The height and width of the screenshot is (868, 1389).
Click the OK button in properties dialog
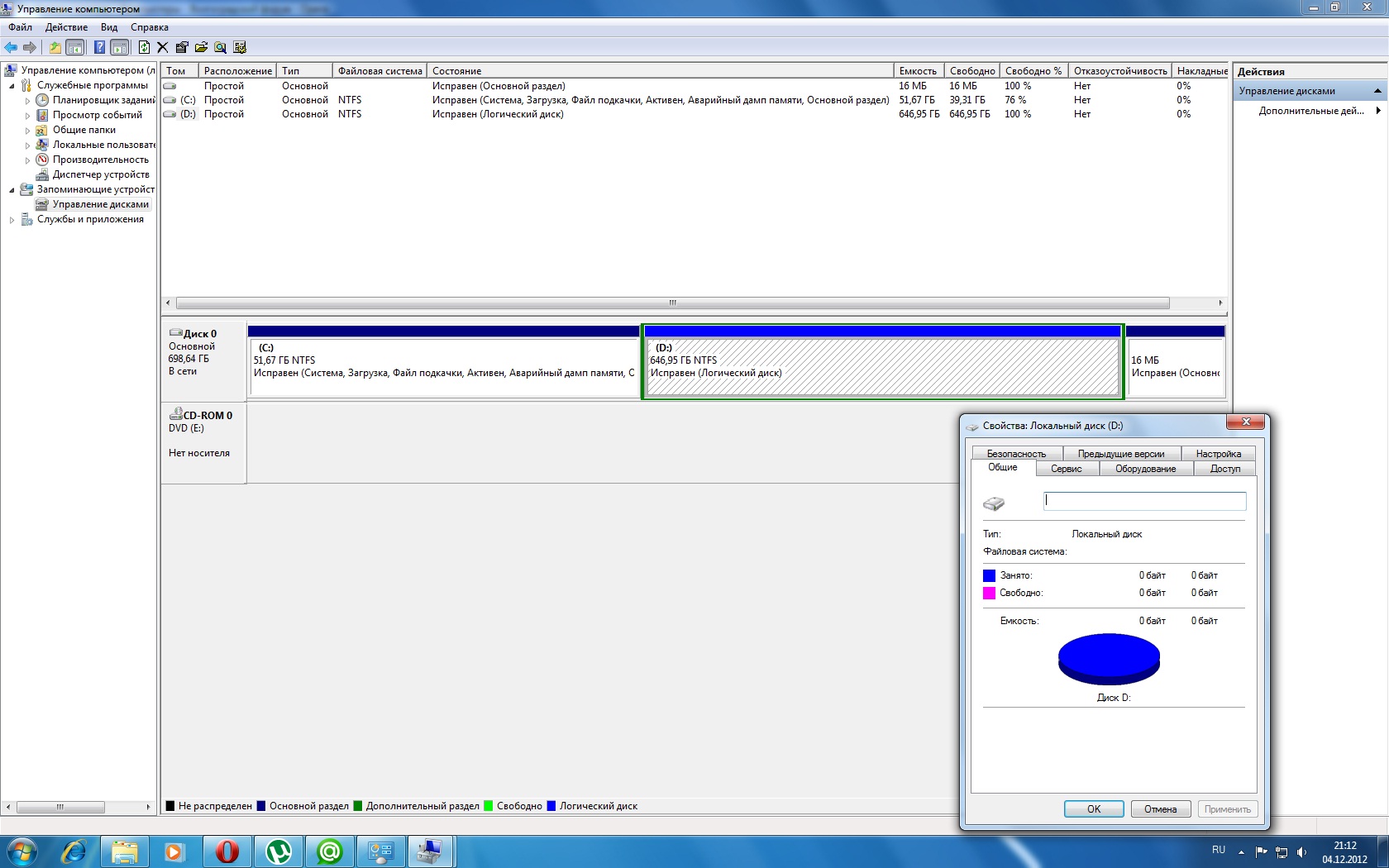(1093, 809)
